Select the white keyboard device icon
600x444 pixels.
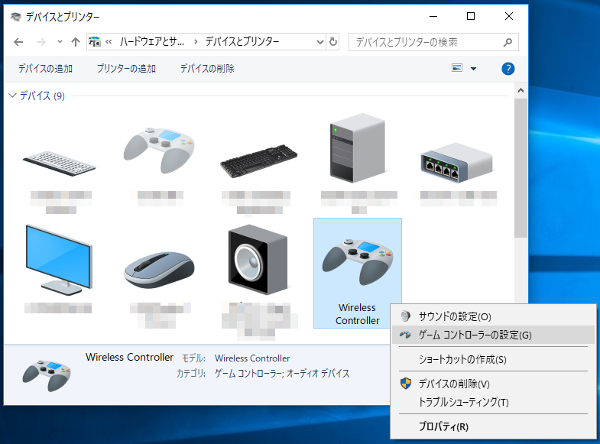point(61,160)
